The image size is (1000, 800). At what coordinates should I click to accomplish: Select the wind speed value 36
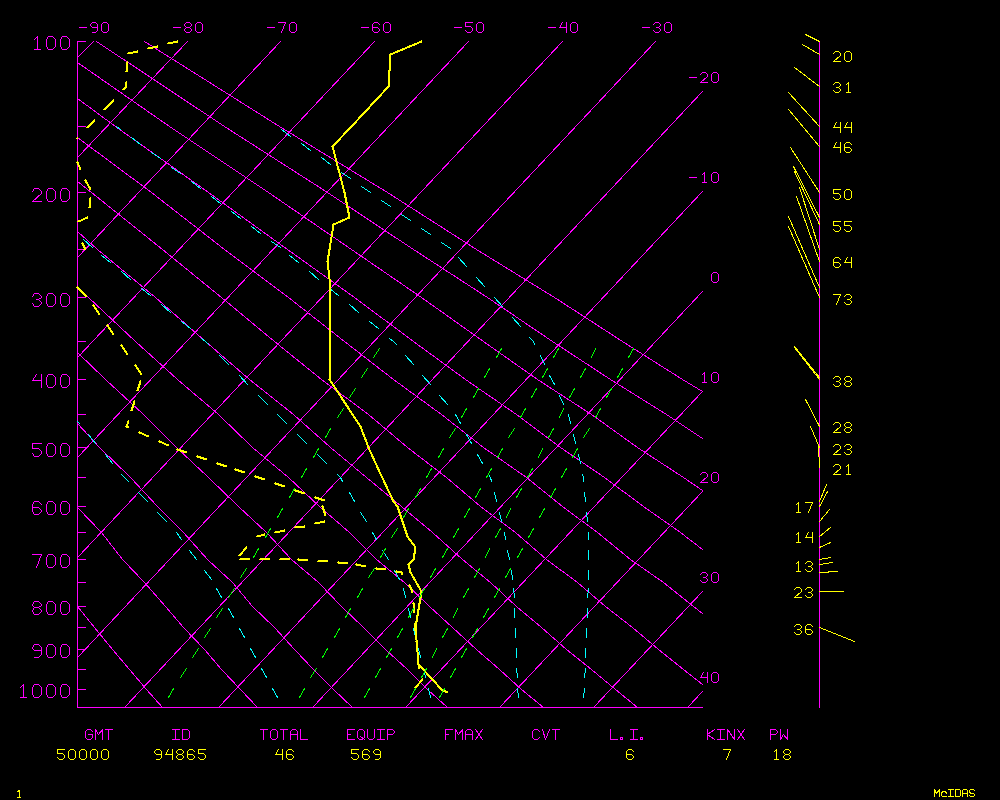803,629
